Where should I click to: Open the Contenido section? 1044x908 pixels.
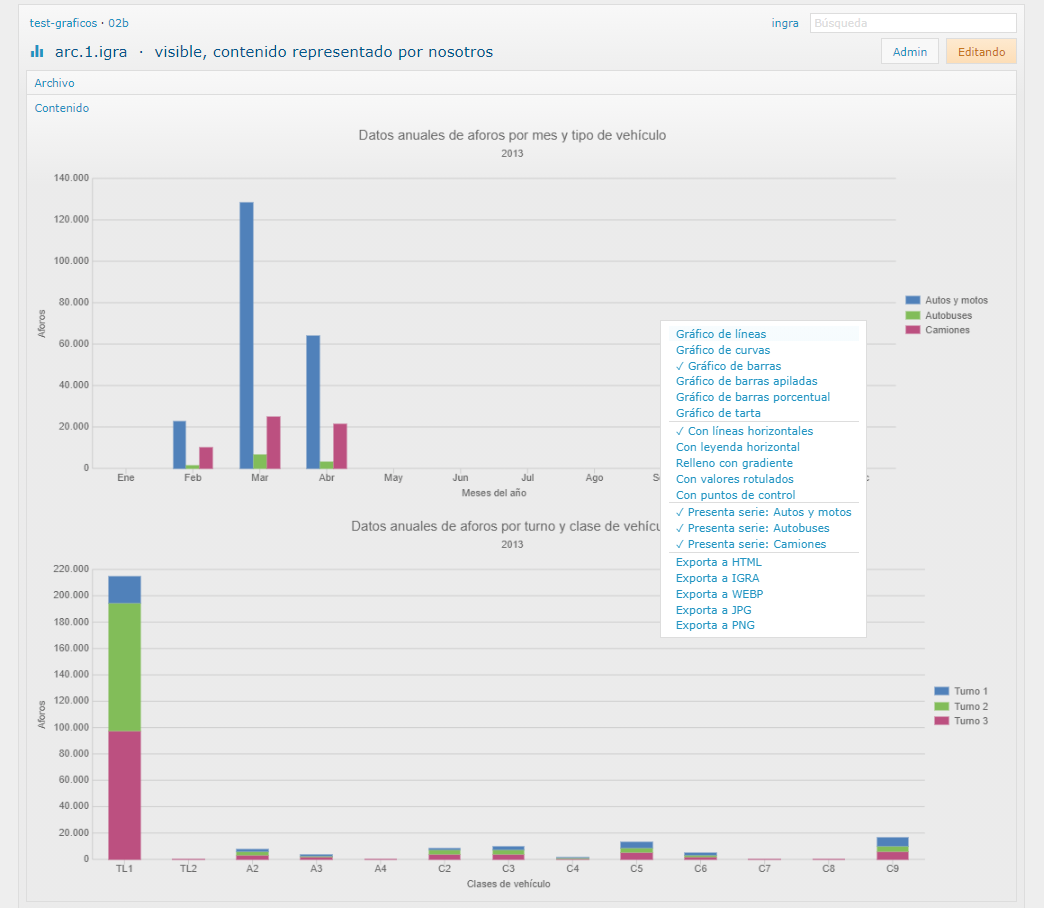tap(62, 109)
